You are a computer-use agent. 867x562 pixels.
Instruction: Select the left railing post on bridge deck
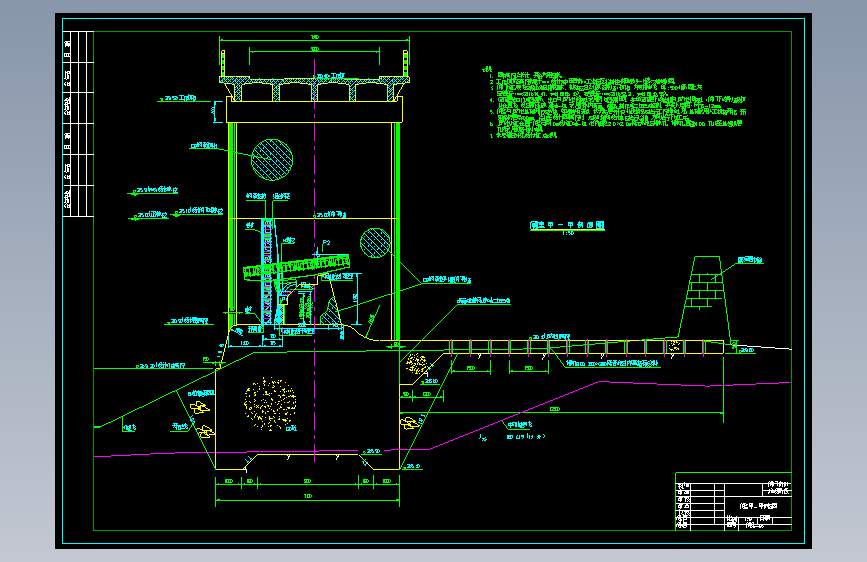coord(223,64)
